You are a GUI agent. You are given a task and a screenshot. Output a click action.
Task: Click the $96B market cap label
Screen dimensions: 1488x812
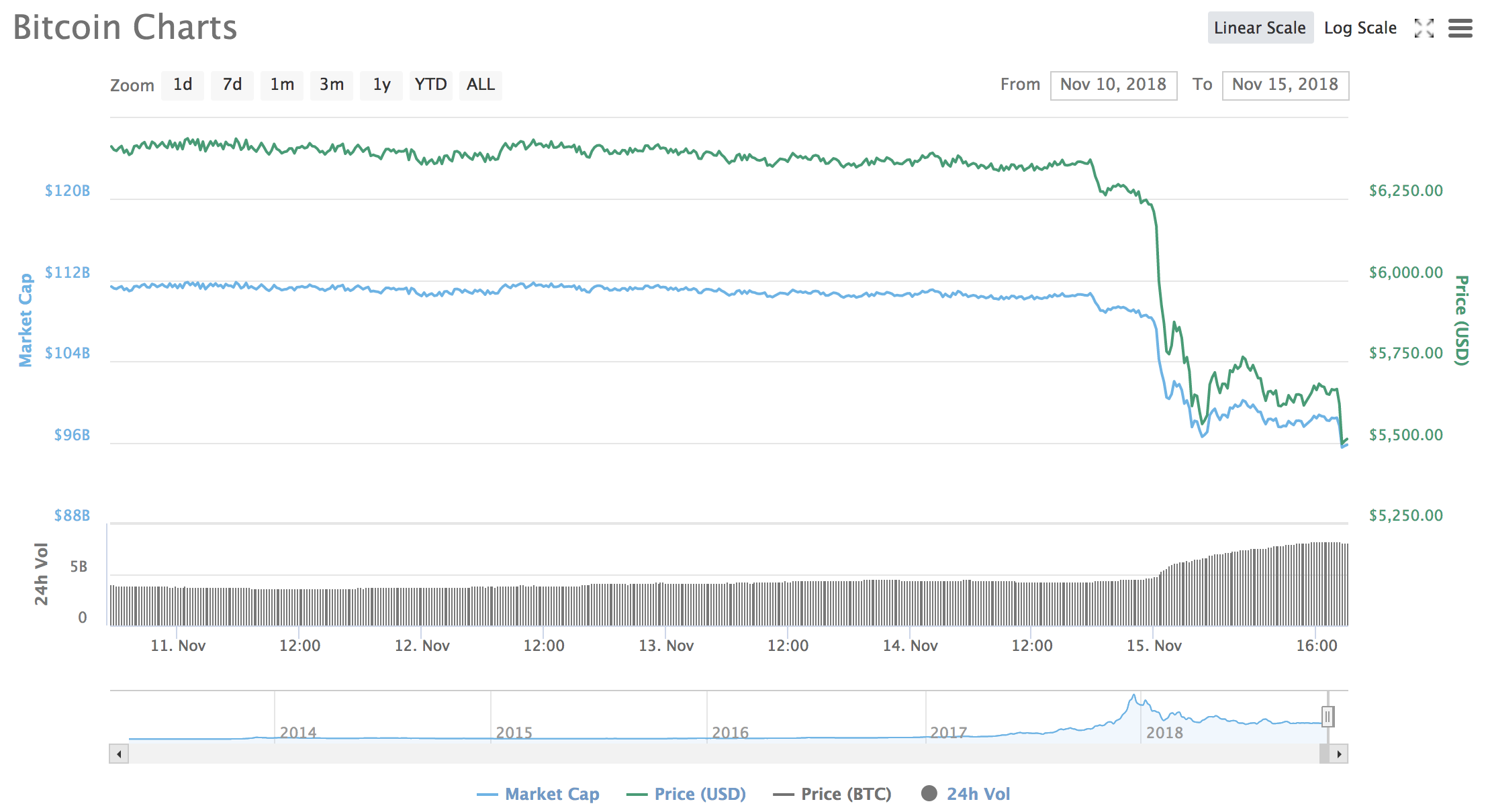[x=72, y=435]
